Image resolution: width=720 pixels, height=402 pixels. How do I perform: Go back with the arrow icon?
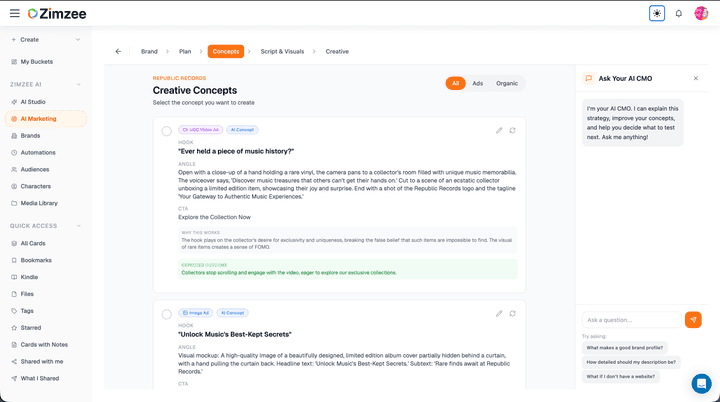(118, 51)
